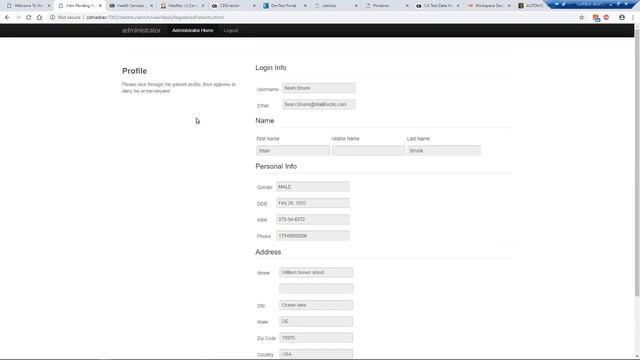Click the red extension icon in toolbar
Screen dimensions: 640x360
click(607, 18)
